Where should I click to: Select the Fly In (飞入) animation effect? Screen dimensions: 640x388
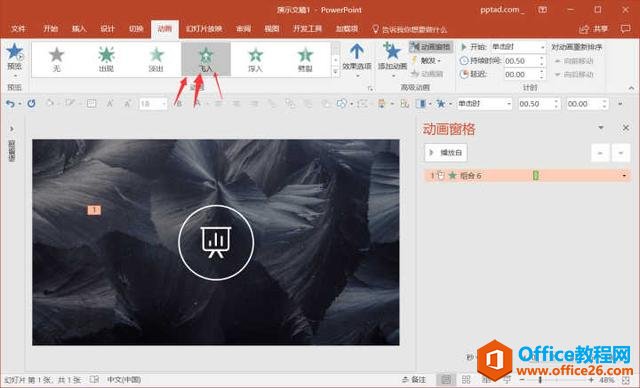coord(206,59)
